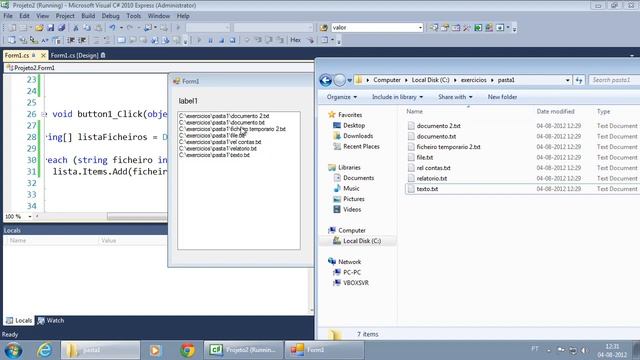Click the Back arrow in Explorer
Viewport: 640px width, 360px height.
coord(326,80)
